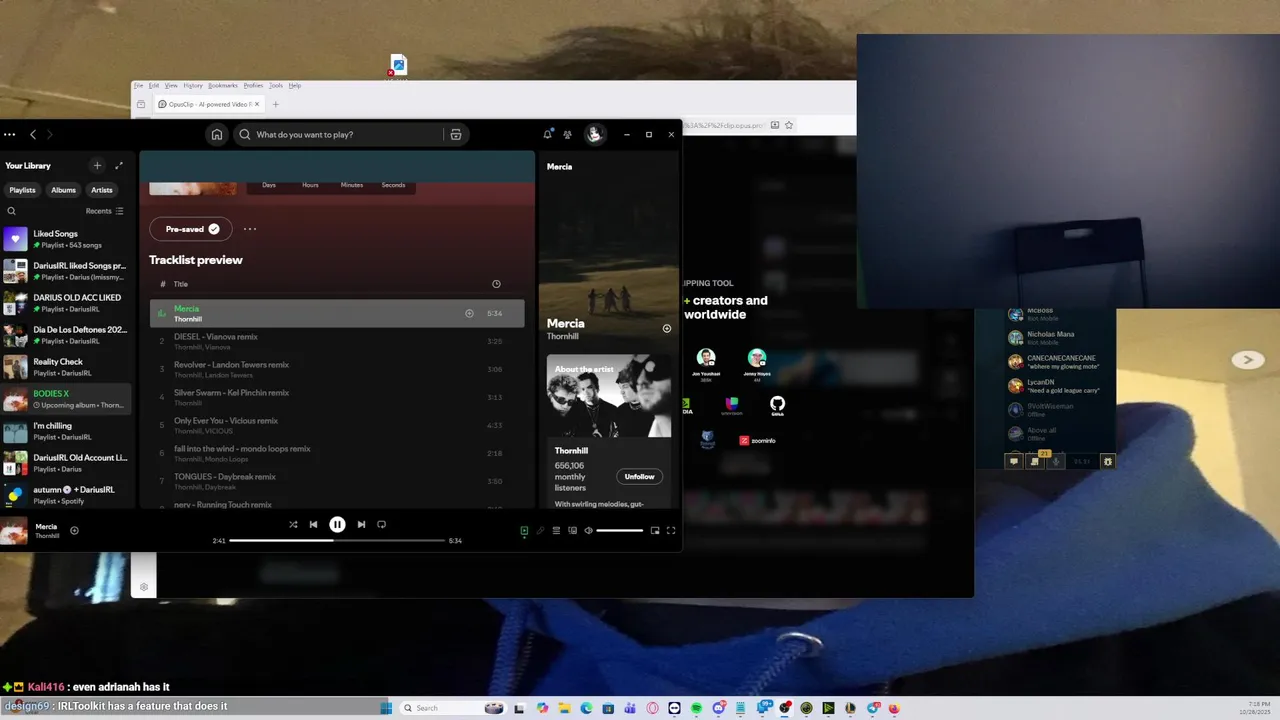Viewport: 1280px width, 720px height.
Task: Select the Mercia track row
Action: tap(337, 313)
